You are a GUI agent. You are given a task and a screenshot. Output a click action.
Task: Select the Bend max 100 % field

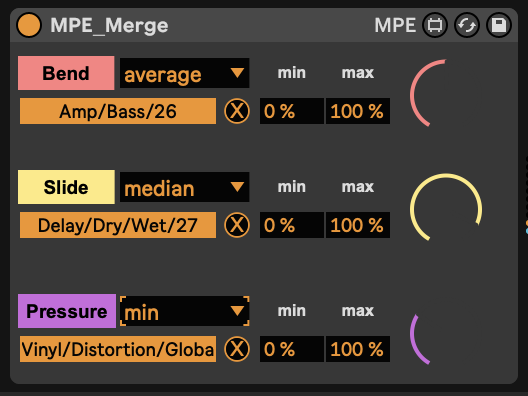coord(358,111)
